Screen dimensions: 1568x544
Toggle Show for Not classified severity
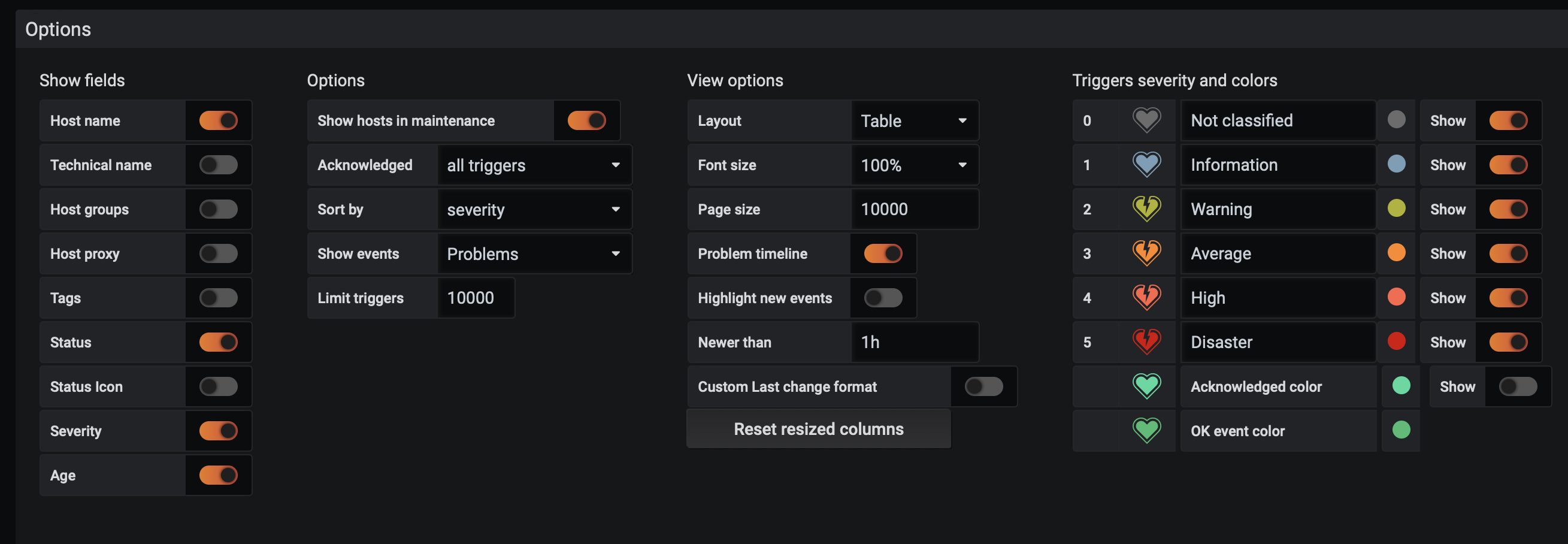[1508, 120]
